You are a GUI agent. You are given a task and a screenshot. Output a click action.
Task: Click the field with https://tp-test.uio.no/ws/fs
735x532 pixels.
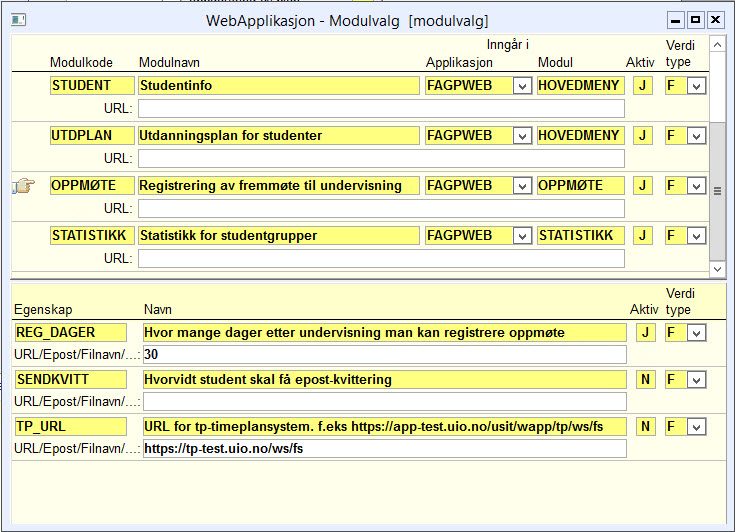pyautogui.click(x=385, y=449)
